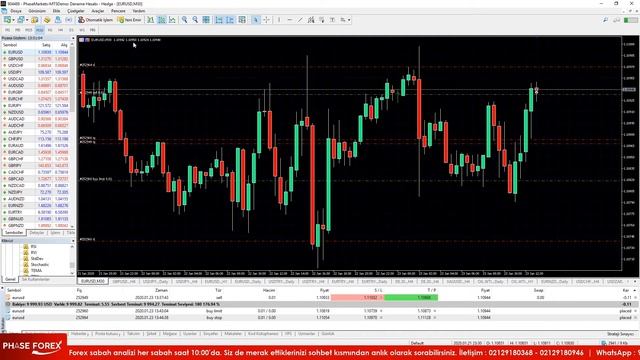Select EURUSD in Market Watch

pyautogui.click(x=36, y=52)
